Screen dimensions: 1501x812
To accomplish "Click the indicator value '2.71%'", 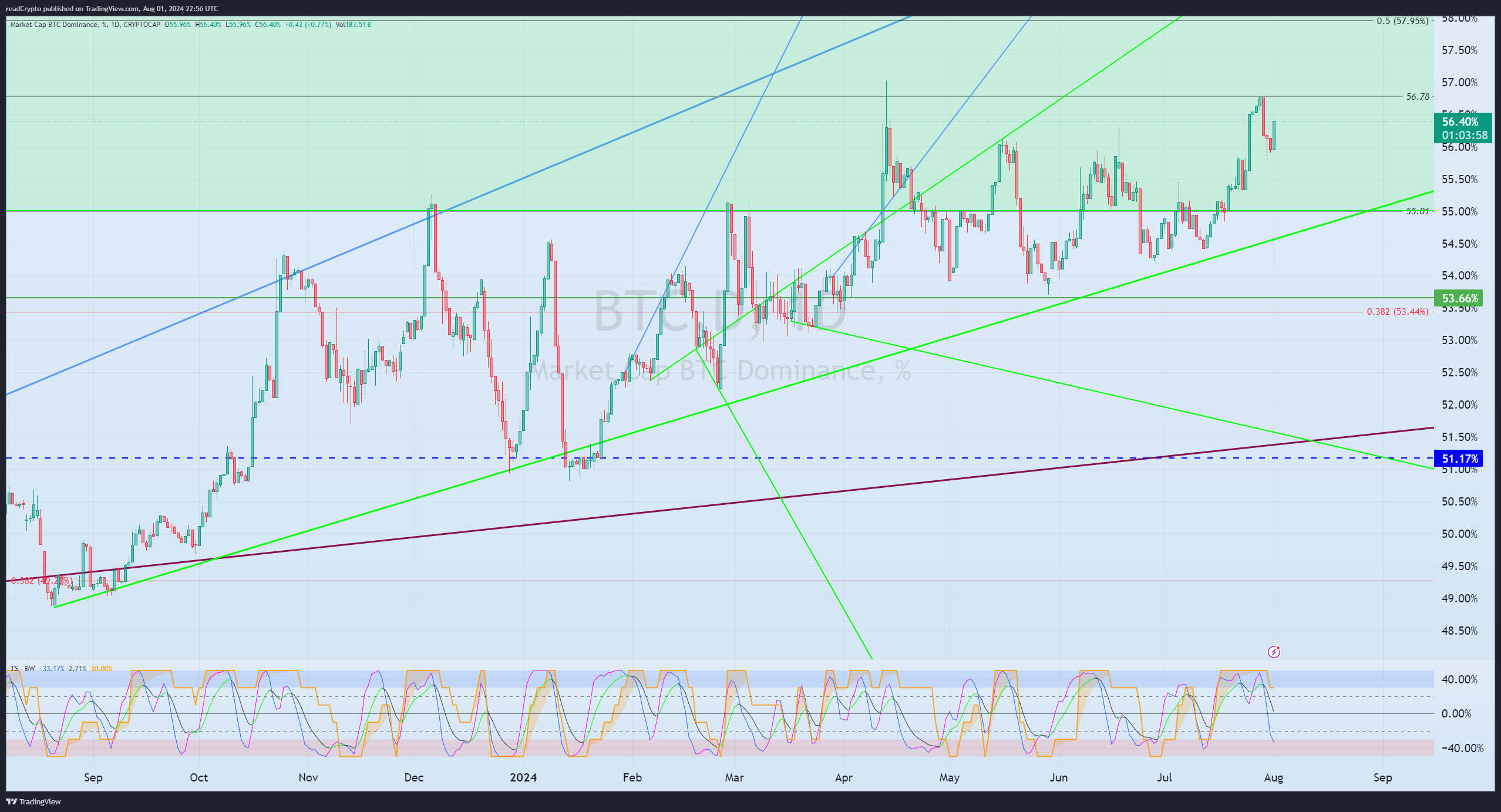I will click(78, 669).
